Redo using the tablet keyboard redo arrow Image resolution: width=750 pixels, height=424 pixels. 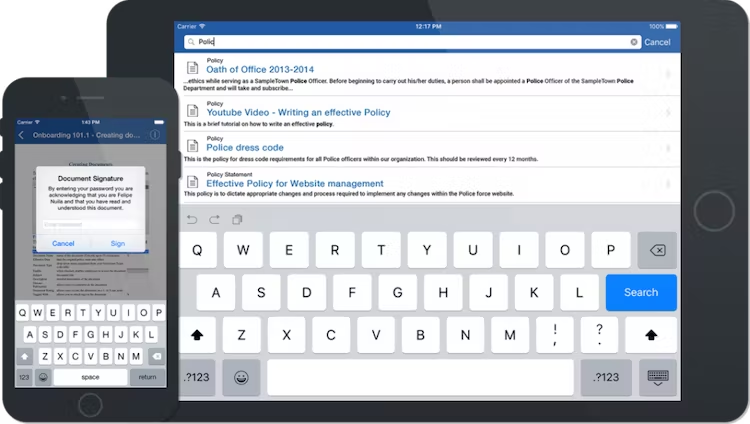point(214,220)
